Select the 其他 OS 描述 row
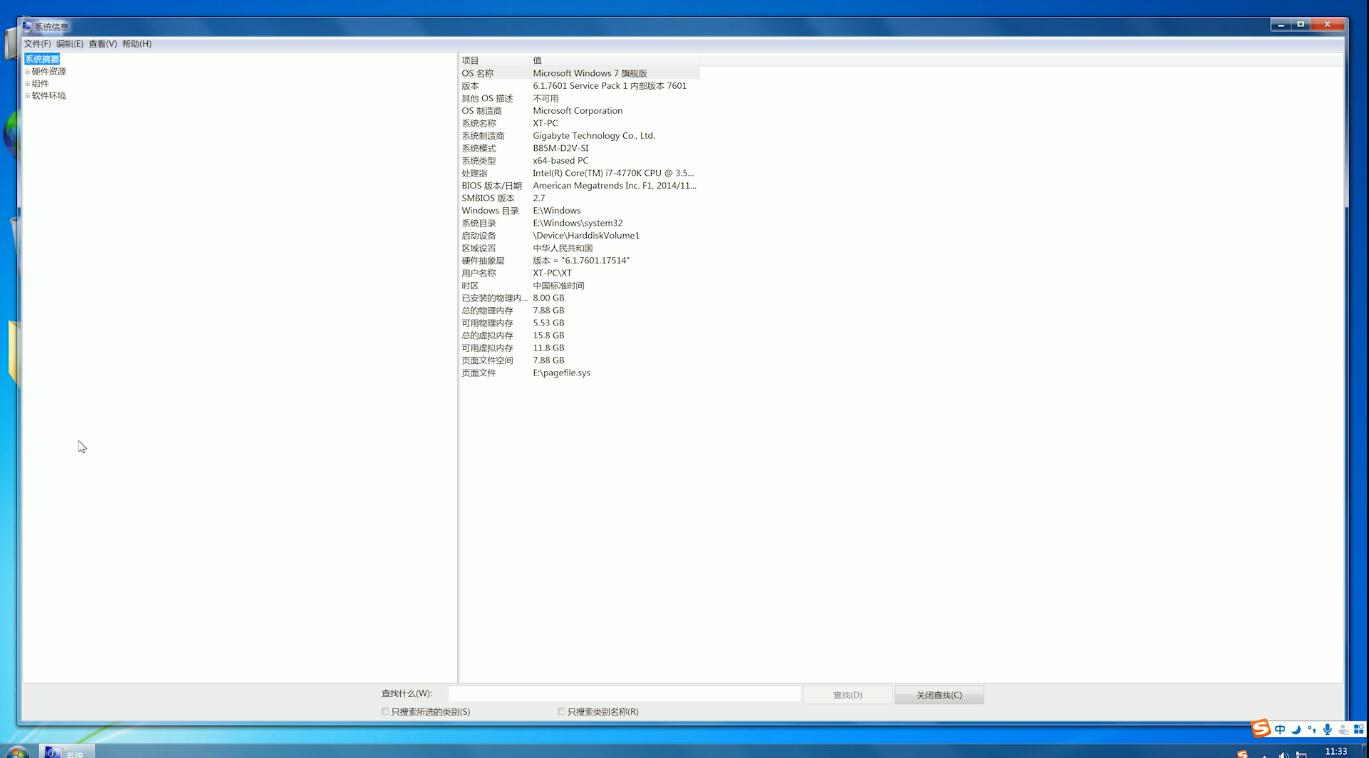 click(x=579, y=98)
